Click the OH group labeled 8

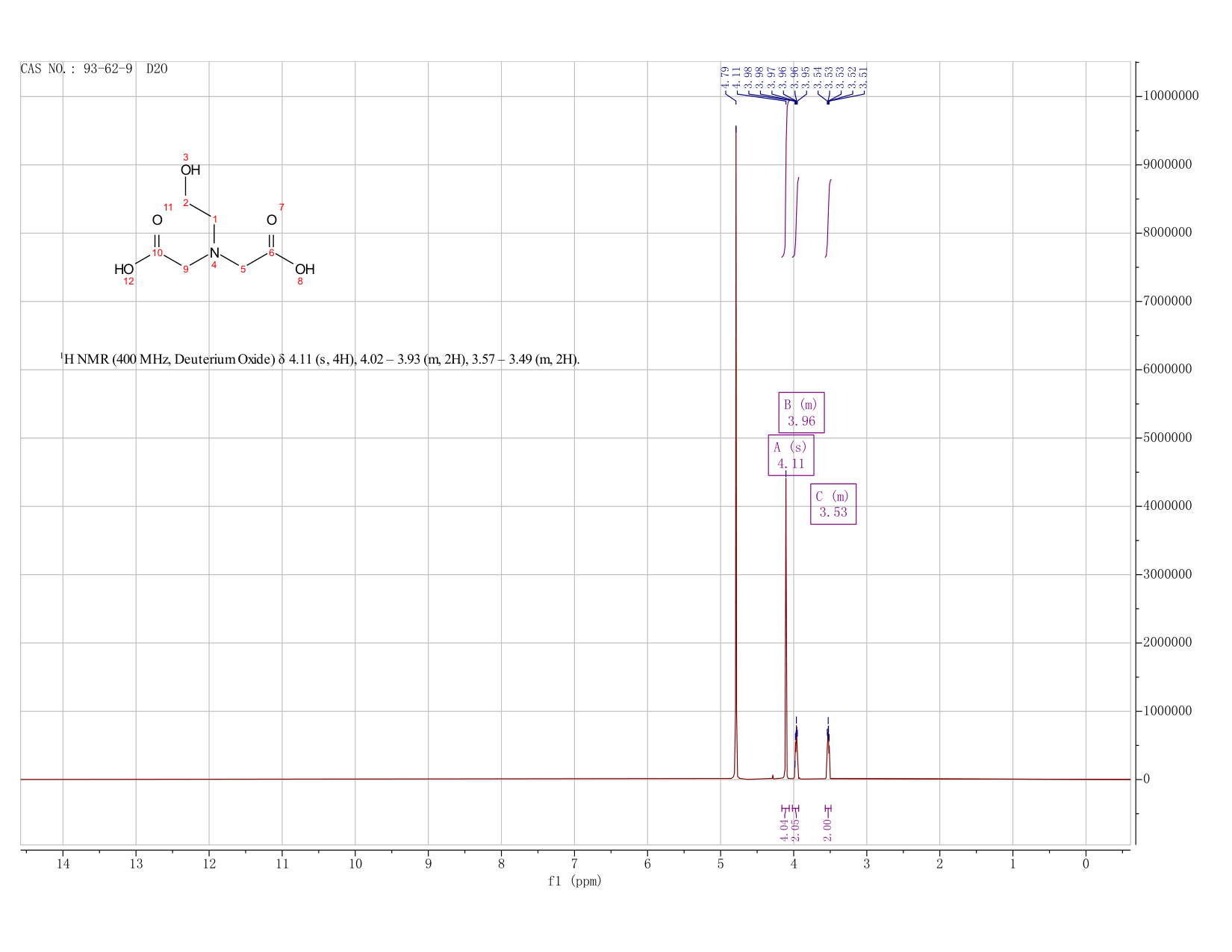click(305, 270)
